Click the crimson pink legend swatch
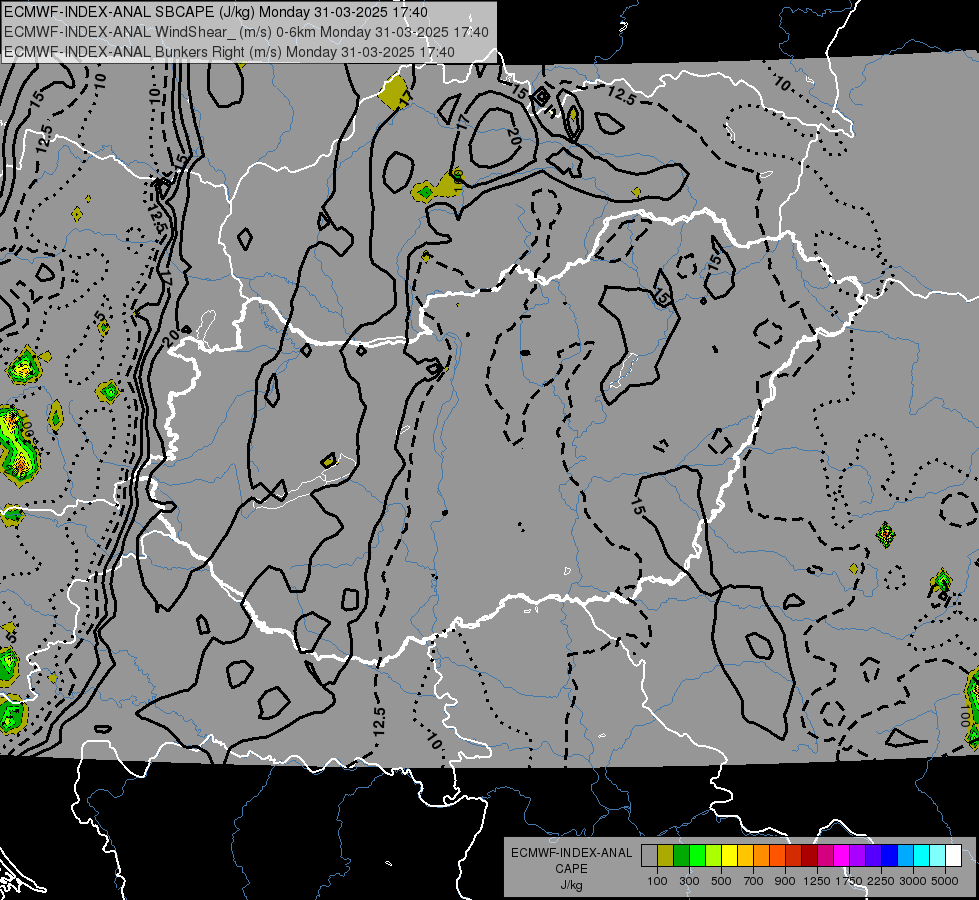 pyautogui.click(x=825, y=856)
